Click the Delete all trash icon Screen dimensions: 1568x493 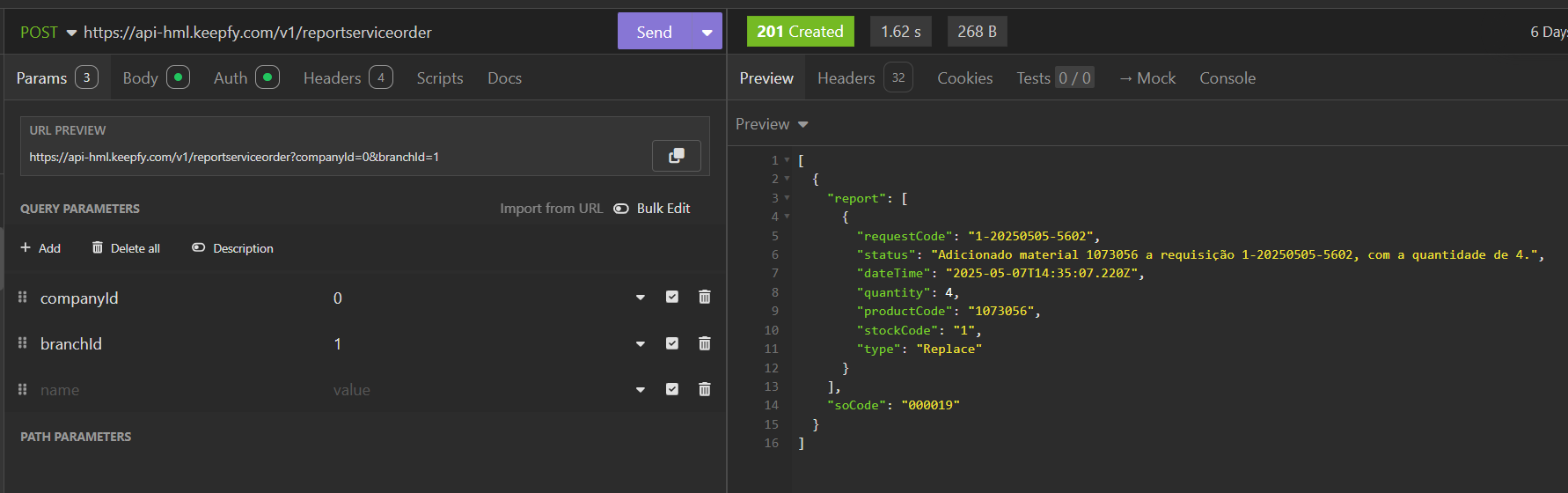pyautogui.click(x=98, y=248)
